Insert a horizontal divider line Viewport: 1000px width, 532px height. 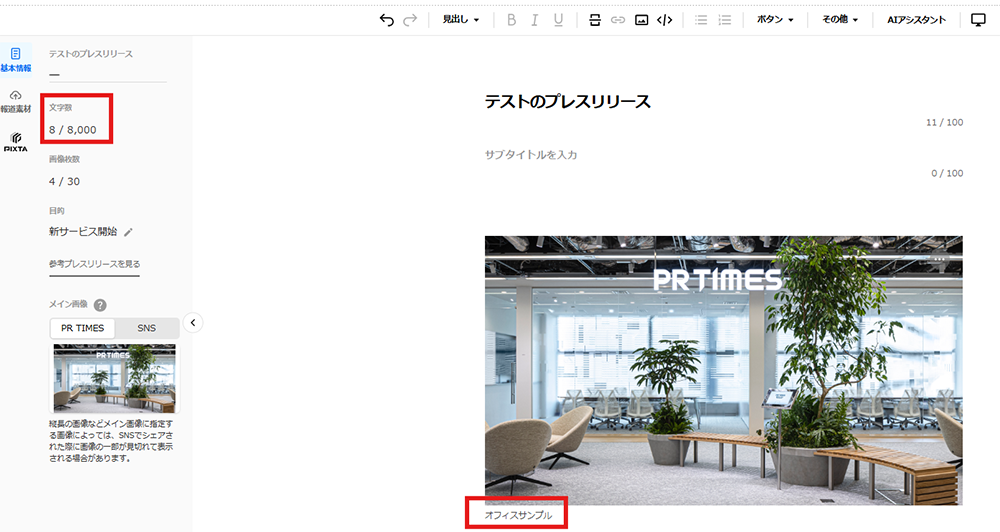click(594, 20)
